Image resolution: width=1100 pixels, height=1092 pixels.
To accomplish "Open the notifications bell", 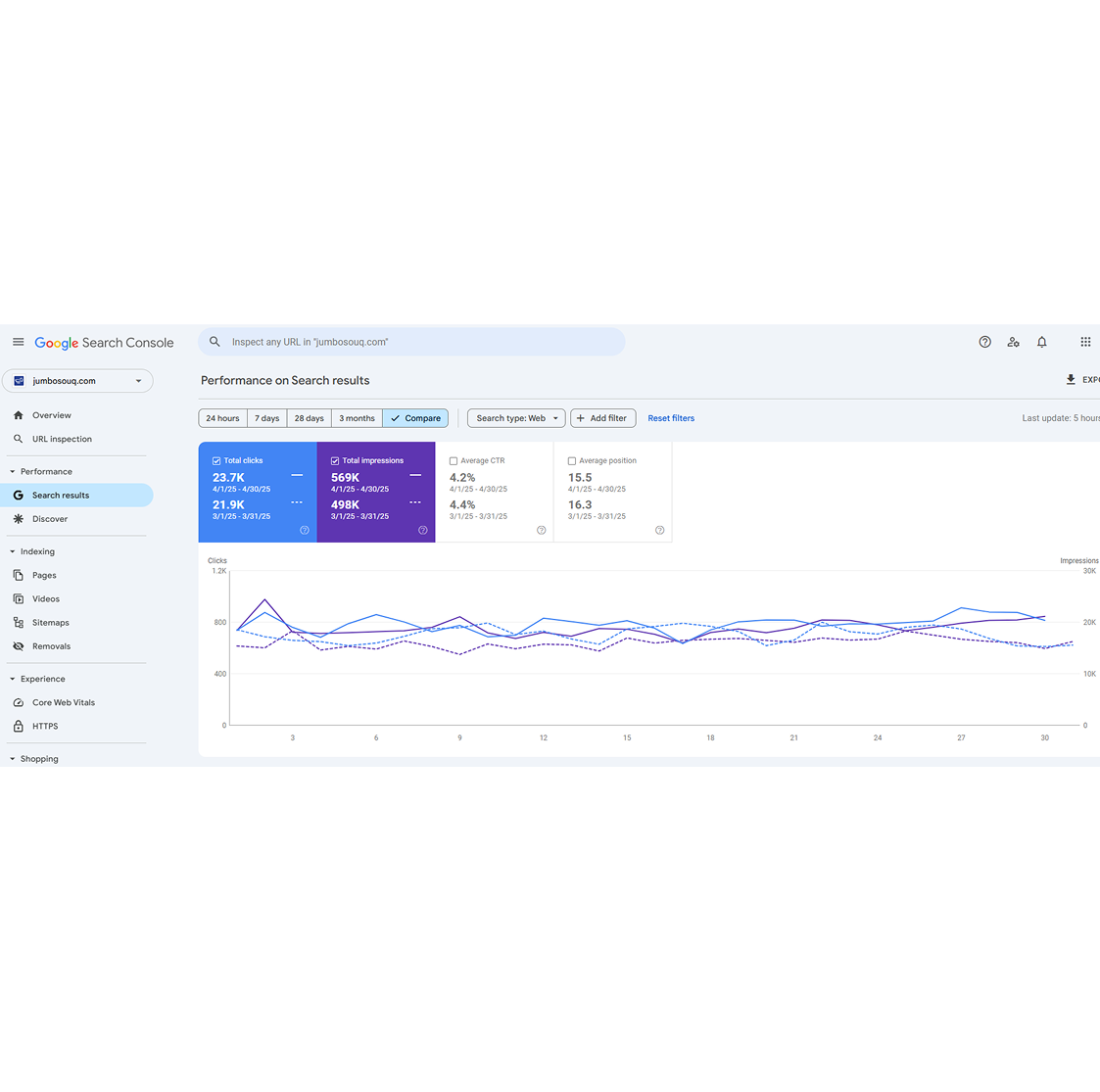I will pyautogui.click(x=1041, y=342).
